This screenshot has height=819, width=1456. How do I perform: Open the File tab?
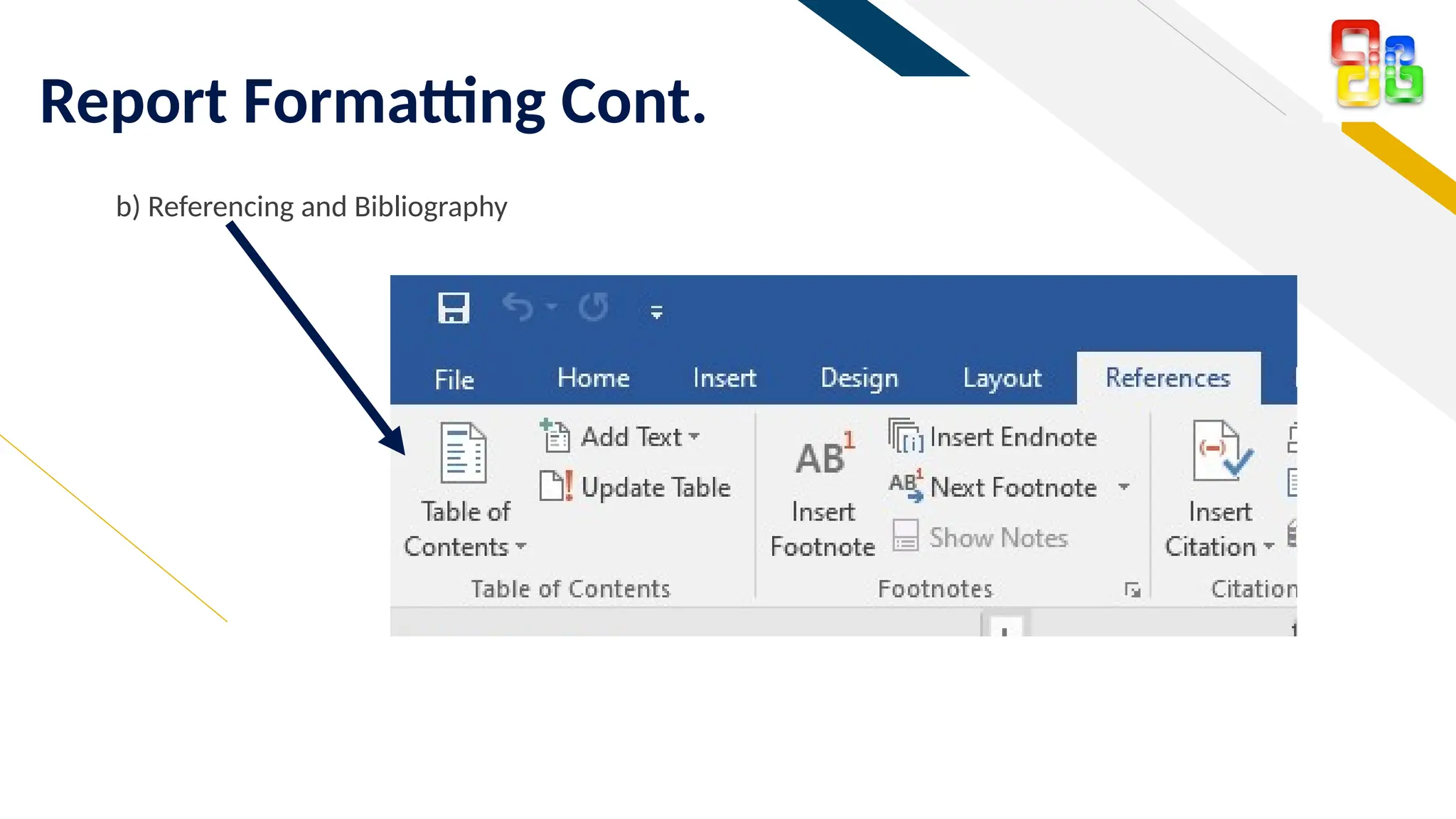[x=454, y=379]
